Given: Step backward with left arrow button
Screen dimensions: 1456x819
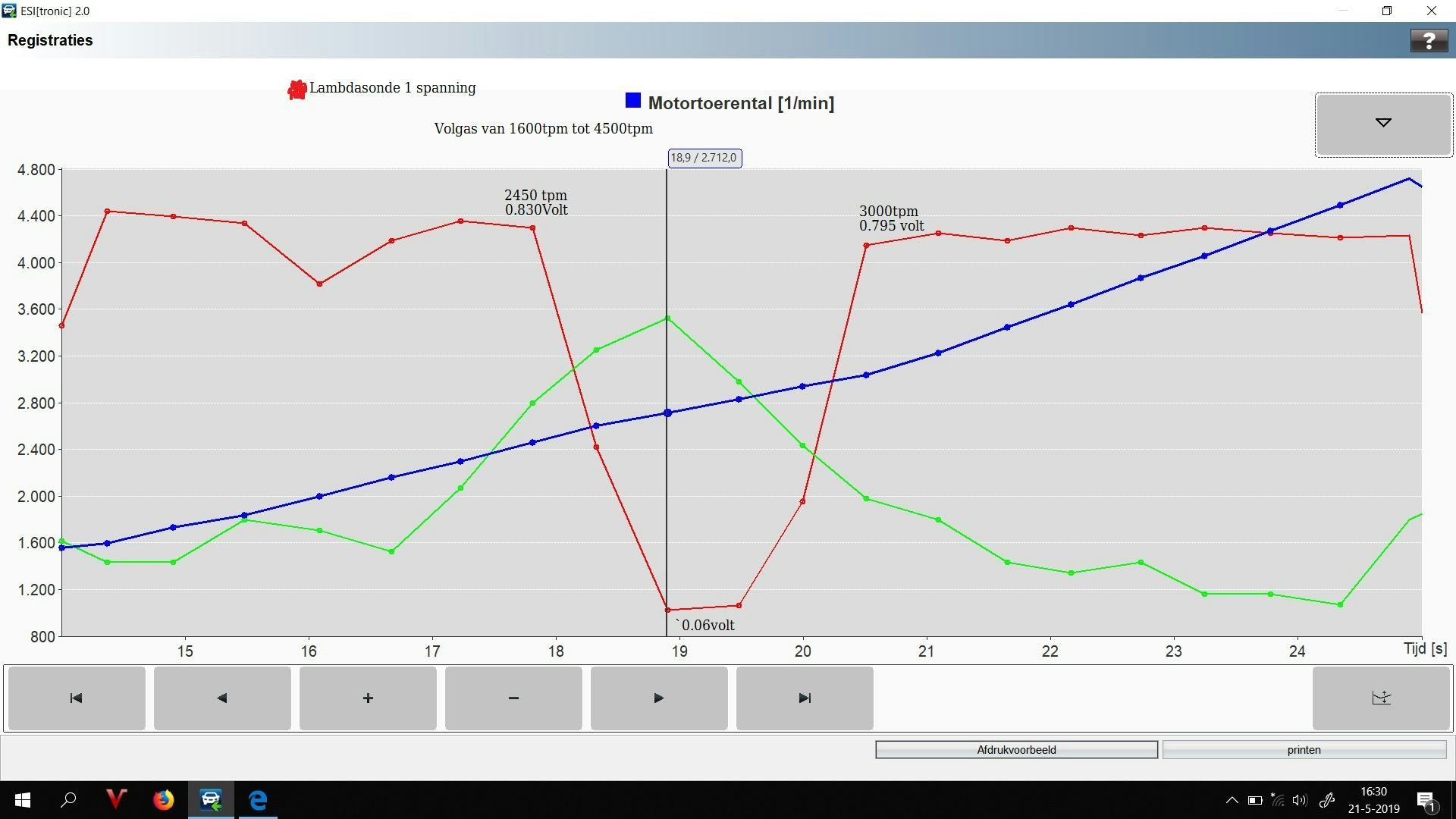Looking at the screenshot, I should pos(221,698).
